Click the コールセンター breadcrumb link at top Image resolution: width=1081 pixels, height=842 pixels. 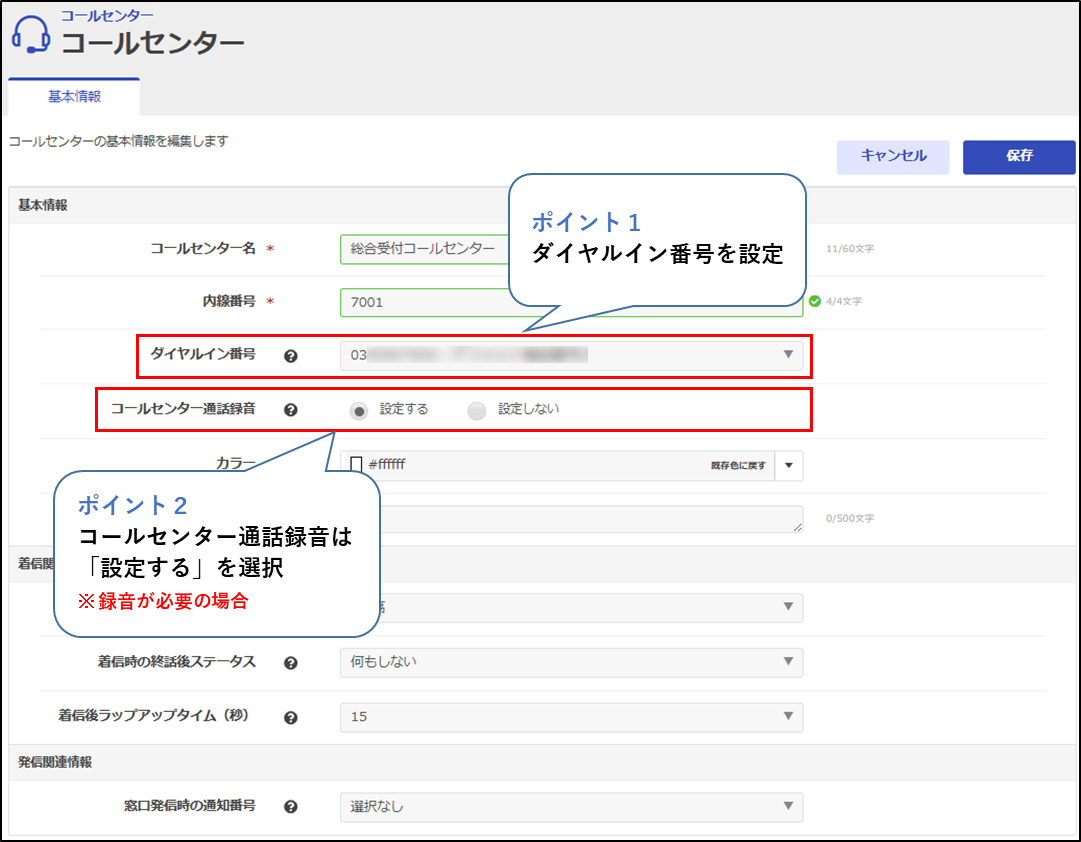[107, 16]
